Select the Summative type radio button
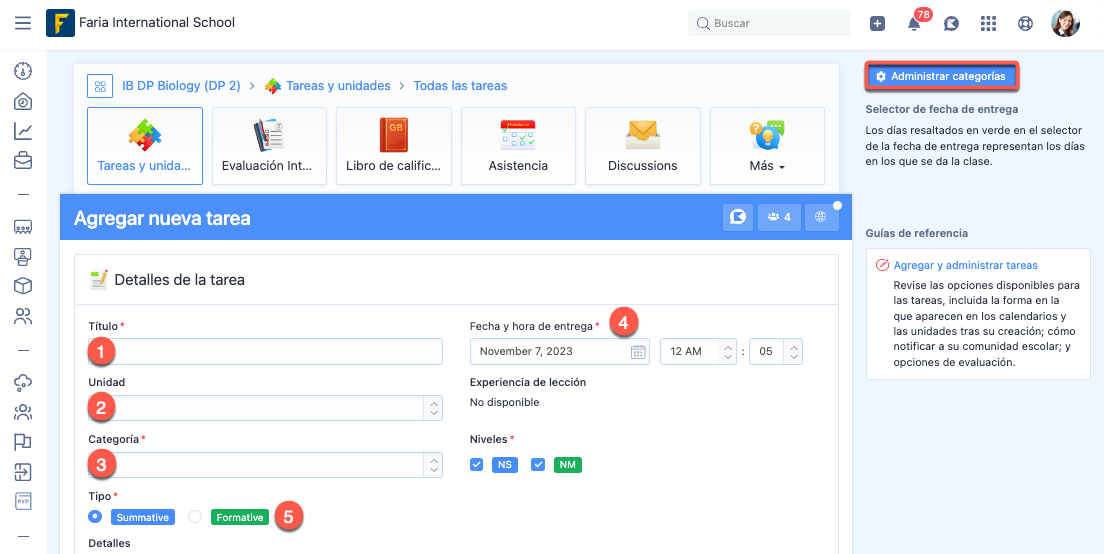 coord(95,517)
